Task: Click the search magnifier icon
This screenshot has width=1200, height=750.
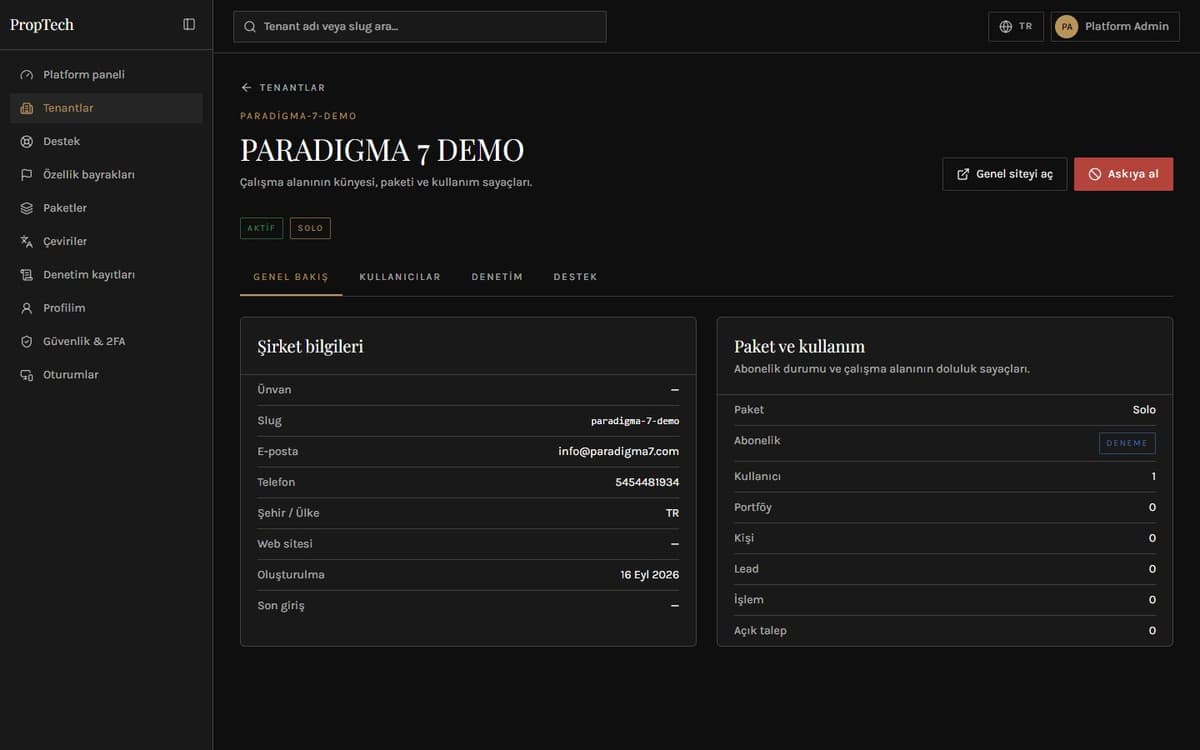Action: [x=250, y=27]
